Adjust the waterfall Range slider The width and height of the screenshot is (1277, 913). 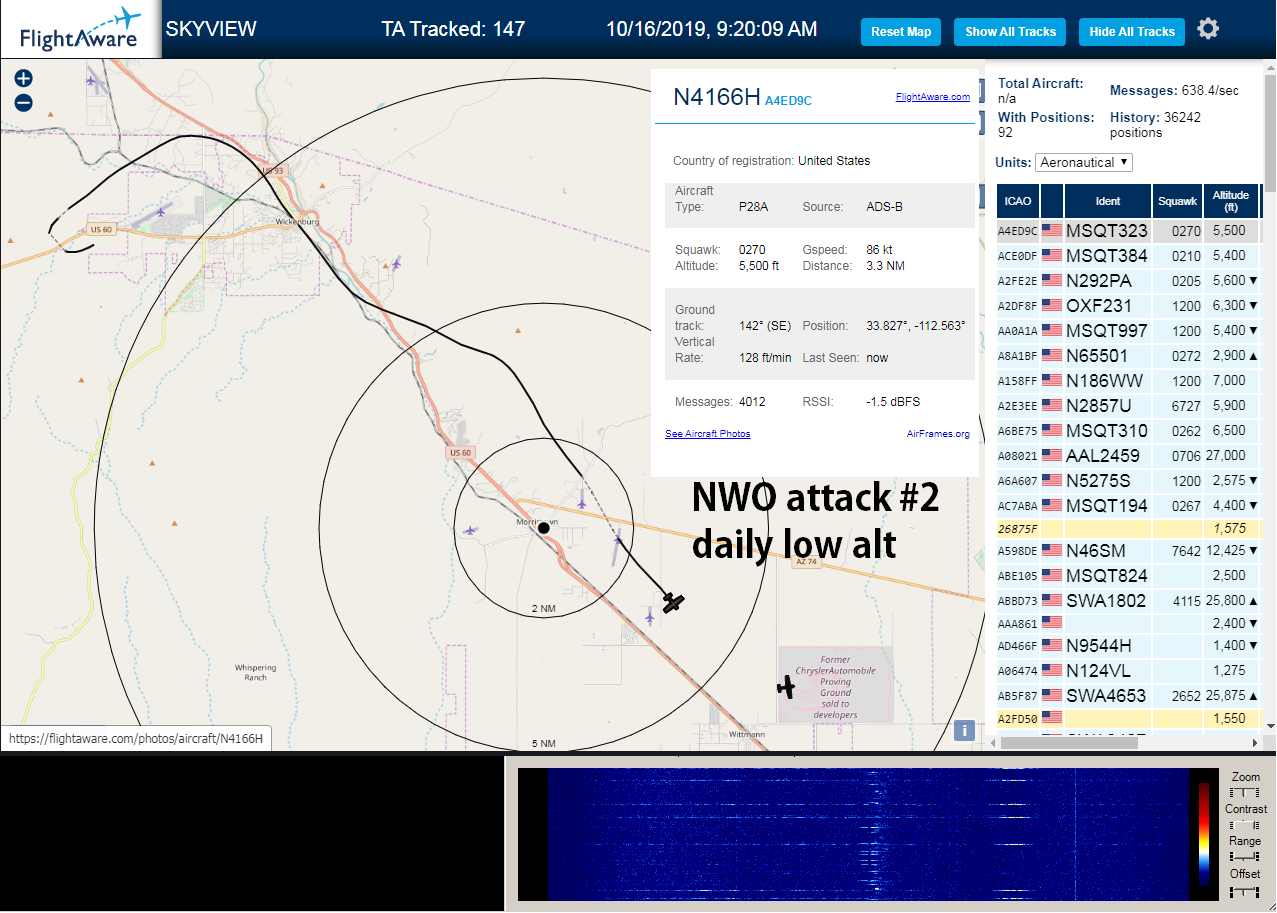coord(1245,857)
